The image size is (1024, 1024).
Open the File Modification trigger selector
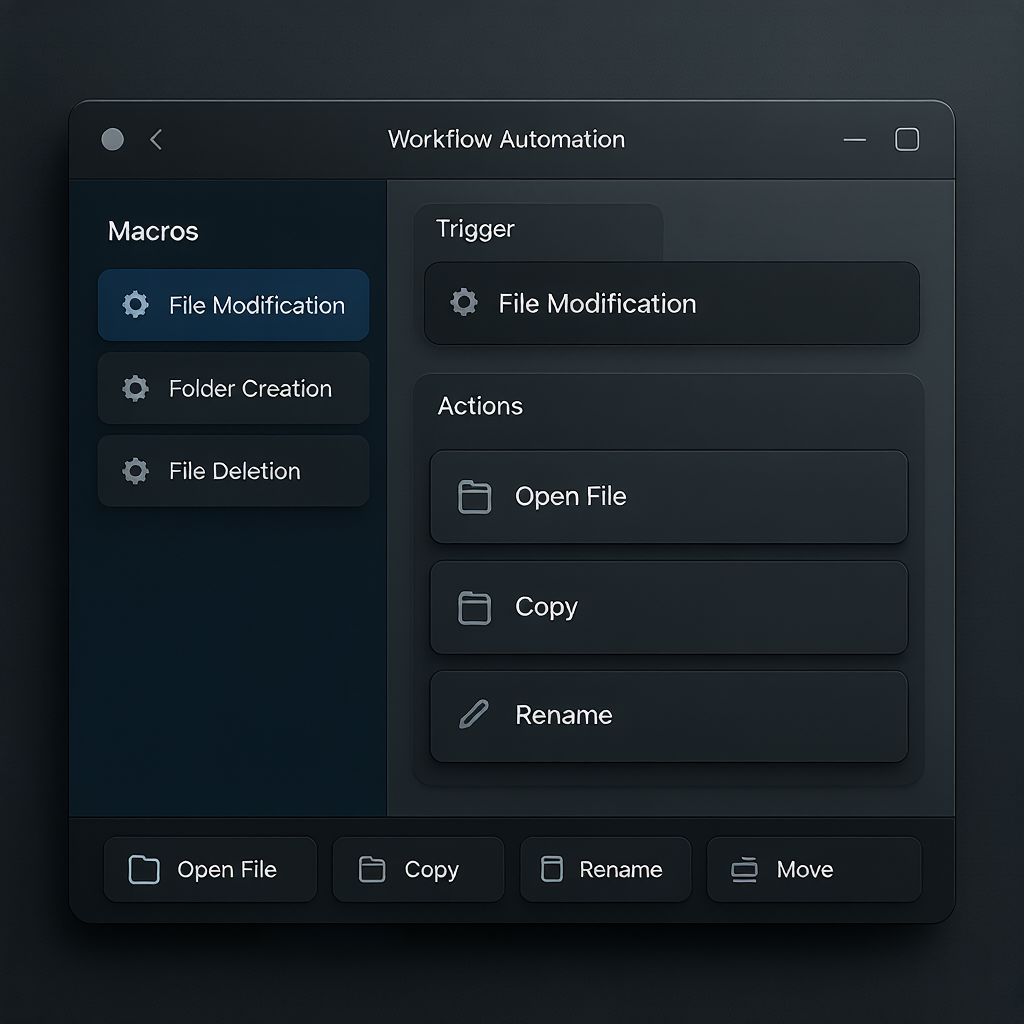coord(672,303)
